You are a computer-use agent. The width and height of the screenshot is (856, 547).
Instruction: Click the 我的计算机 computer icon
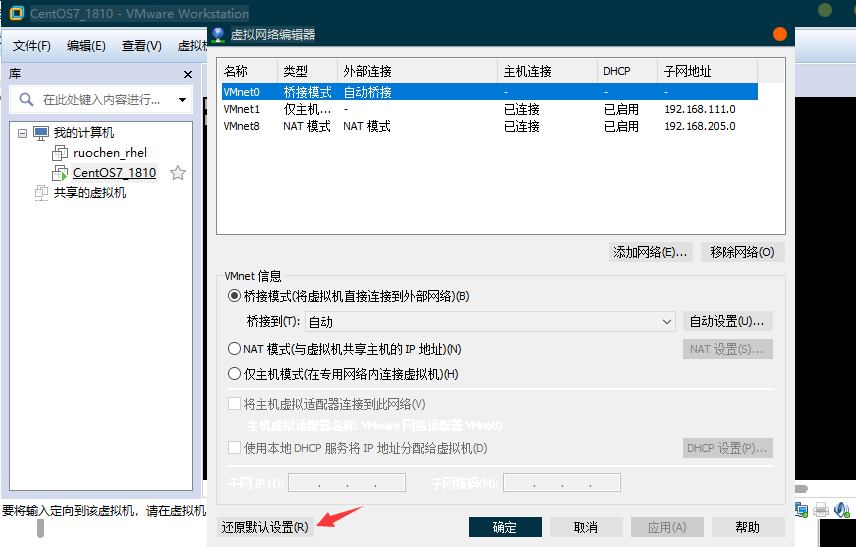pyautogui.click(x=40, y=133)
